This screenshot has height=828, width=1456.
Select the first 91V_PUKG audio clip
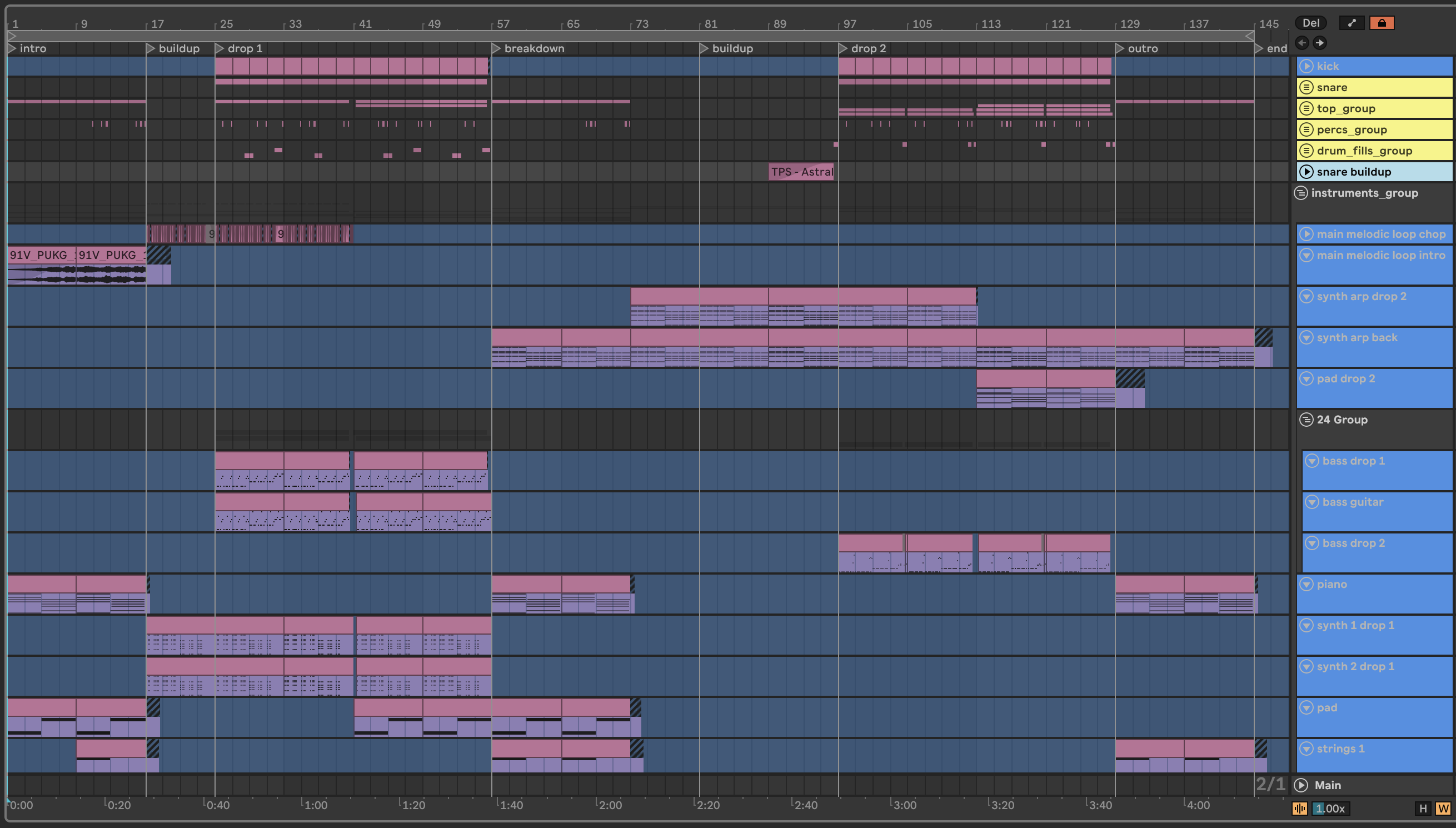(41, 255)
